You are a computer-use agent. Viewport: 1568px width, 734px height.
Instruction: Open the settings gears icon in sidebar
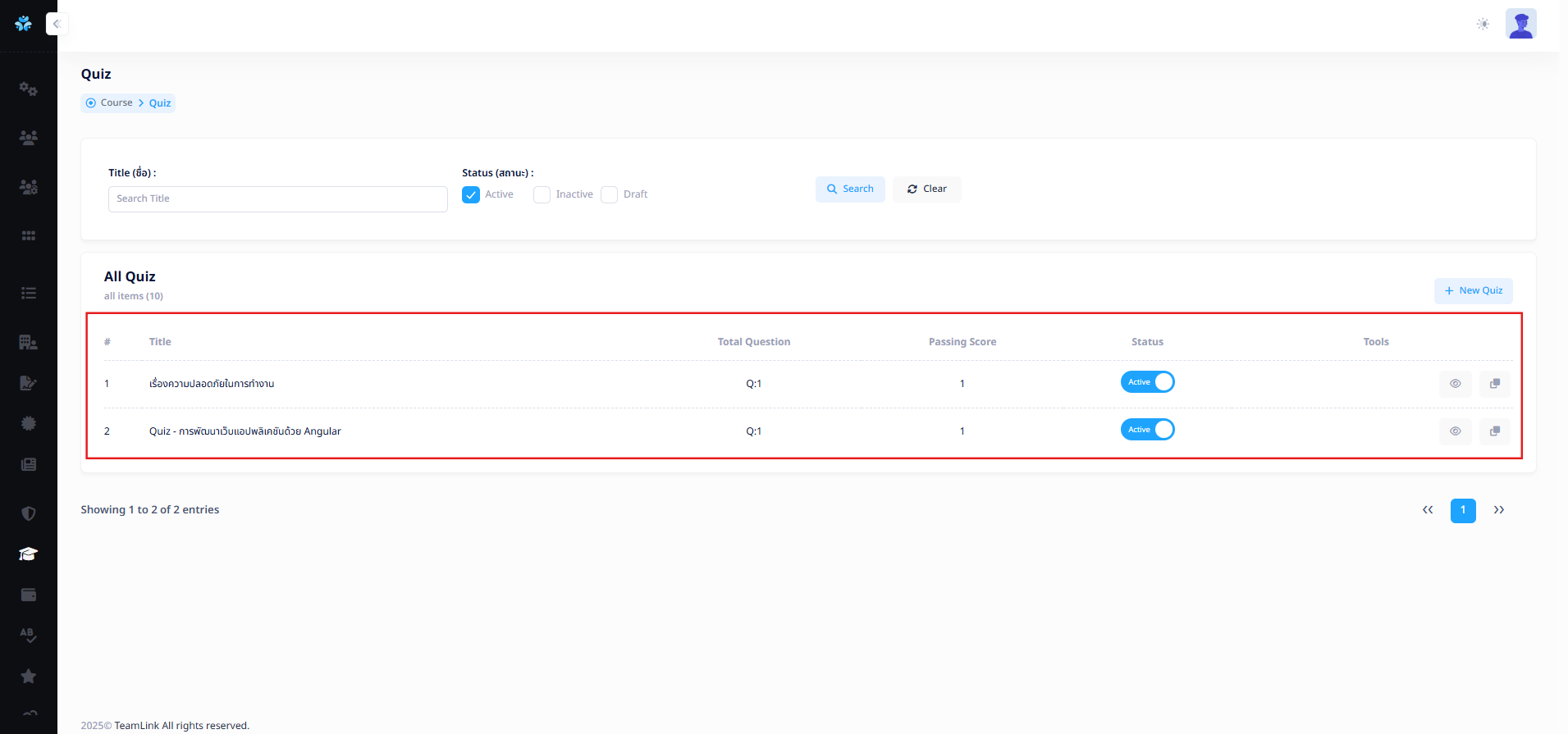pyautogui.click(x=28, y=89)
